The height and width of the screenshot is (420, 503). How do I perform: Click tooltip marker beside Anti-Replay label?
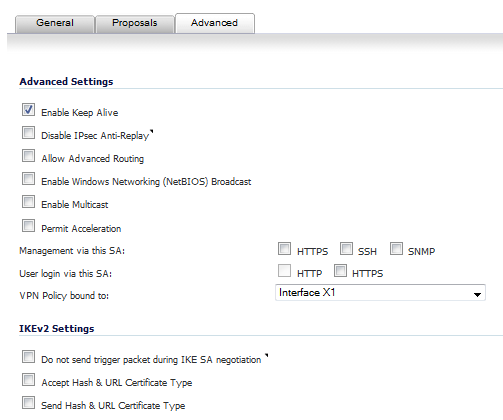pos(151,131)
